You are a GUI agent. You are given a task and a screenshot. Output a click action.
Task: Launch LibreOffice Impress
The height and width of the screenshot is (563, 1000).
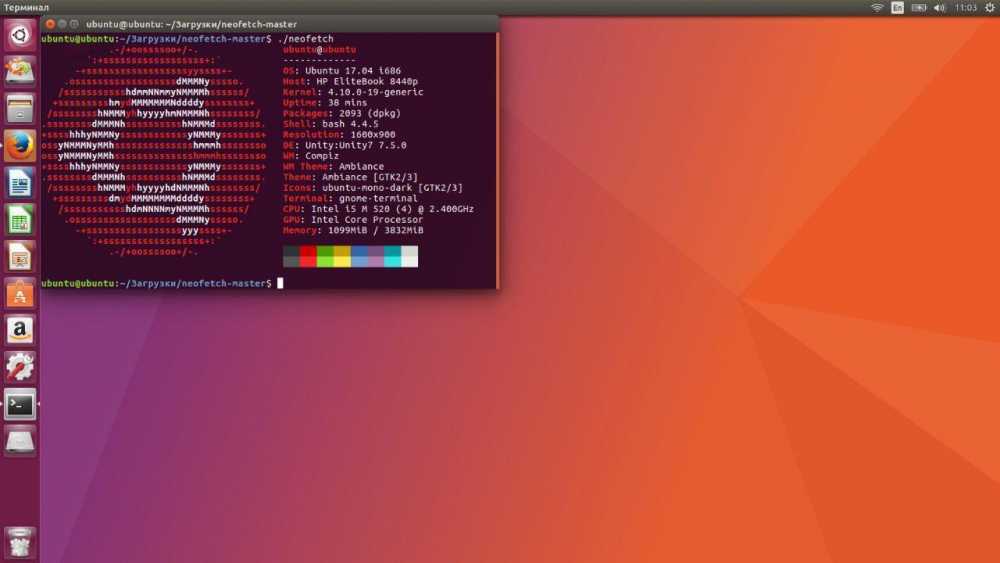(x=20, y=257)
